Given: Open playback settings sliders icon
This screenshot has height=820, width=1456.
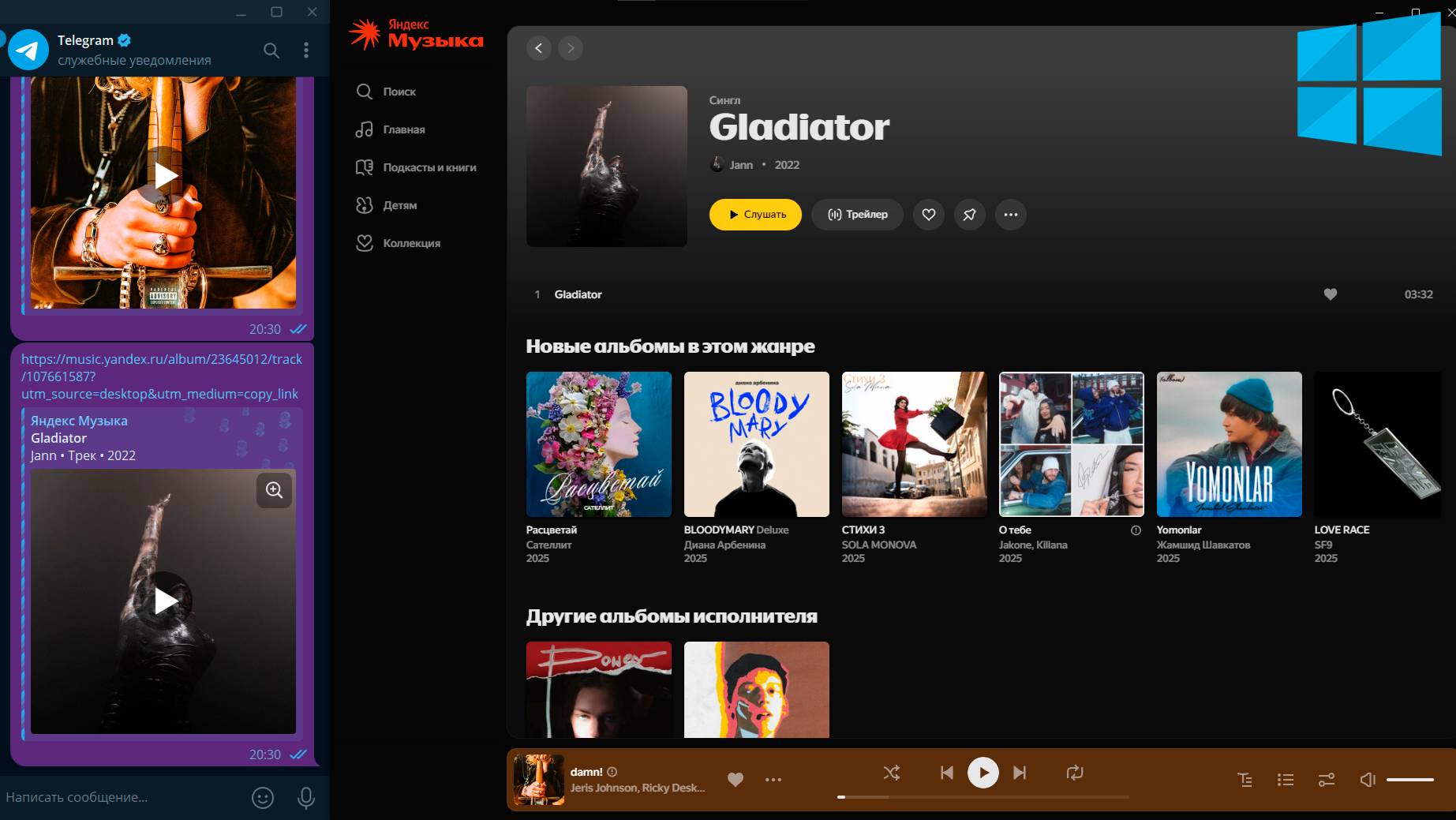Looking at the screenshot, I should pyautogui.click(x=1327, y=780).
